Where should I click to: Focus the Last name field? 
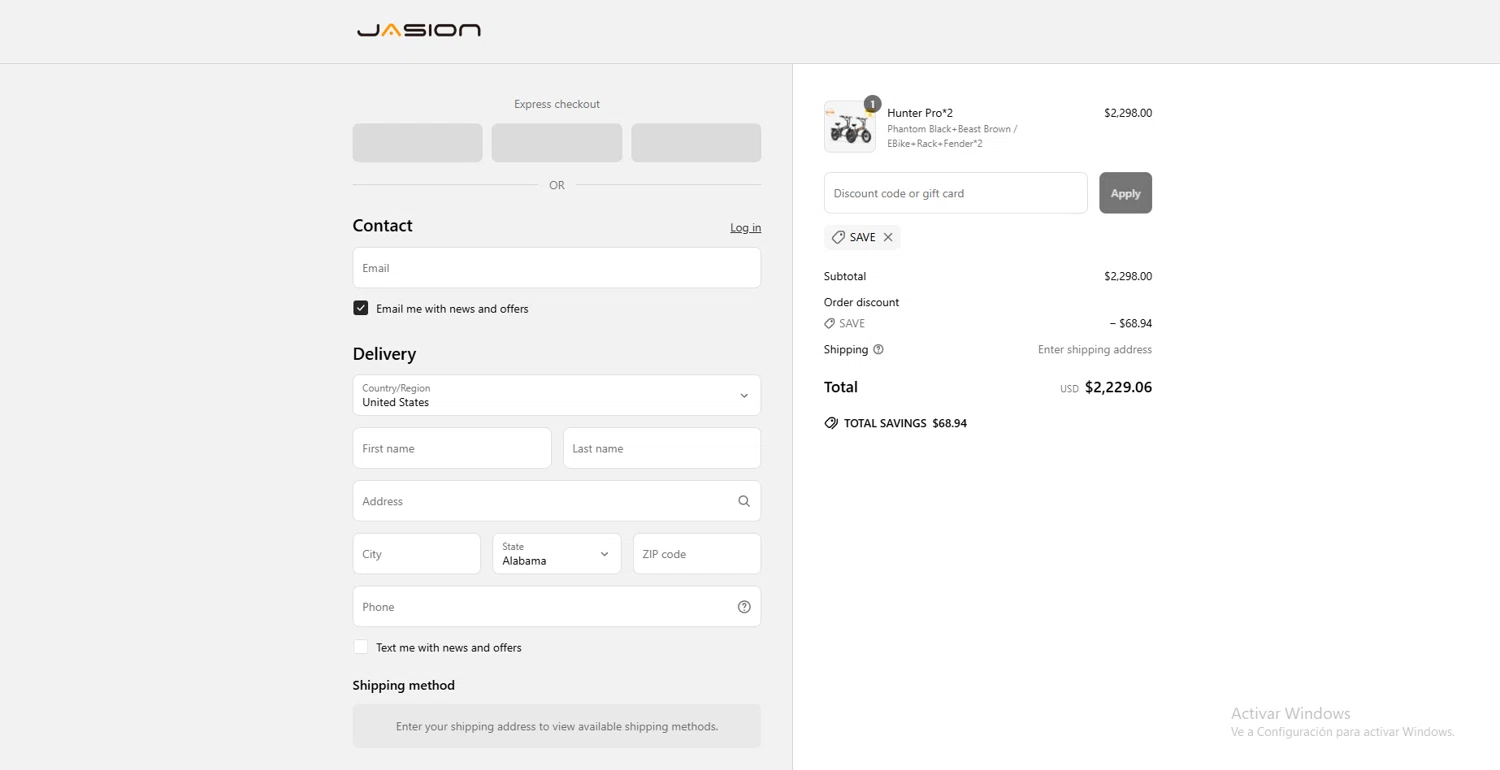click(662, 448)
